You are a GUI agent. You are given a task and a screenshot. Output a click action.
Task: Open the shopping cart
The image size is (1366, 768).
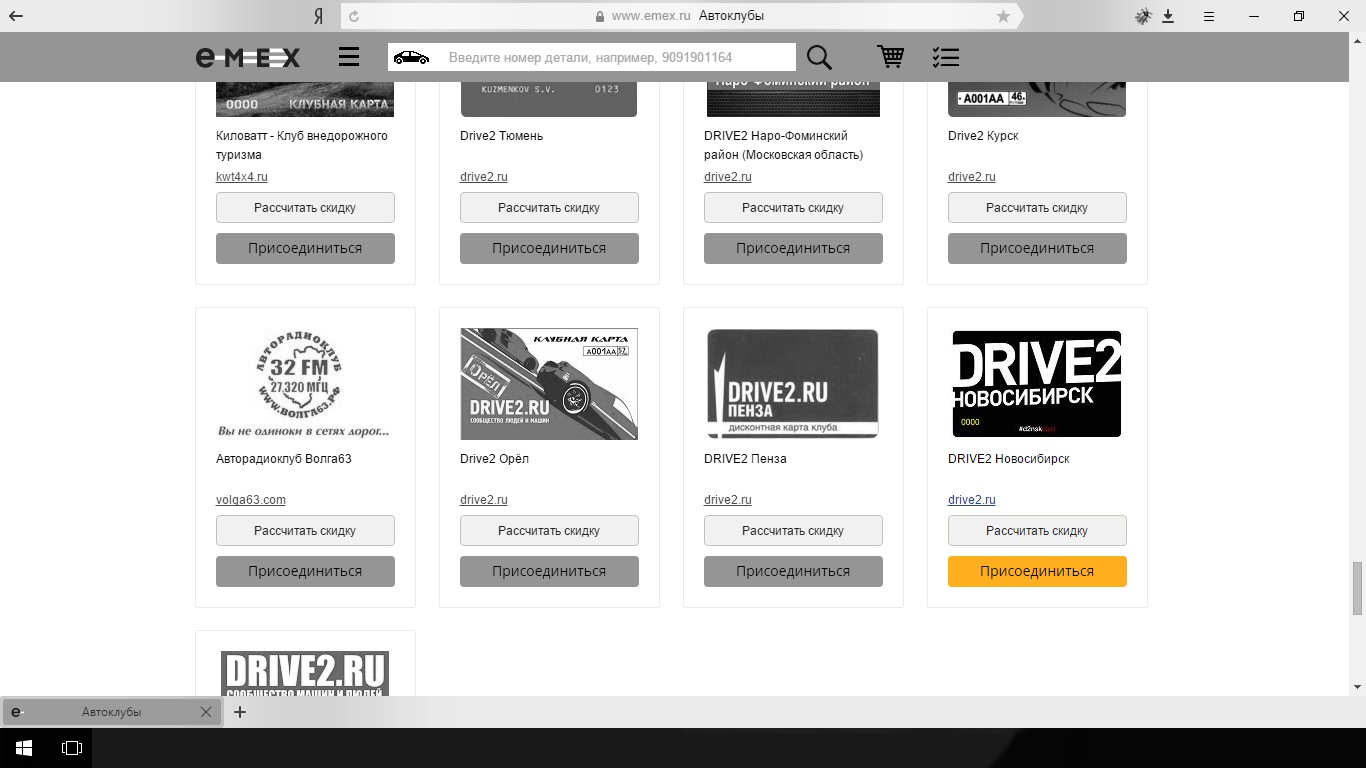pos(890,57)
